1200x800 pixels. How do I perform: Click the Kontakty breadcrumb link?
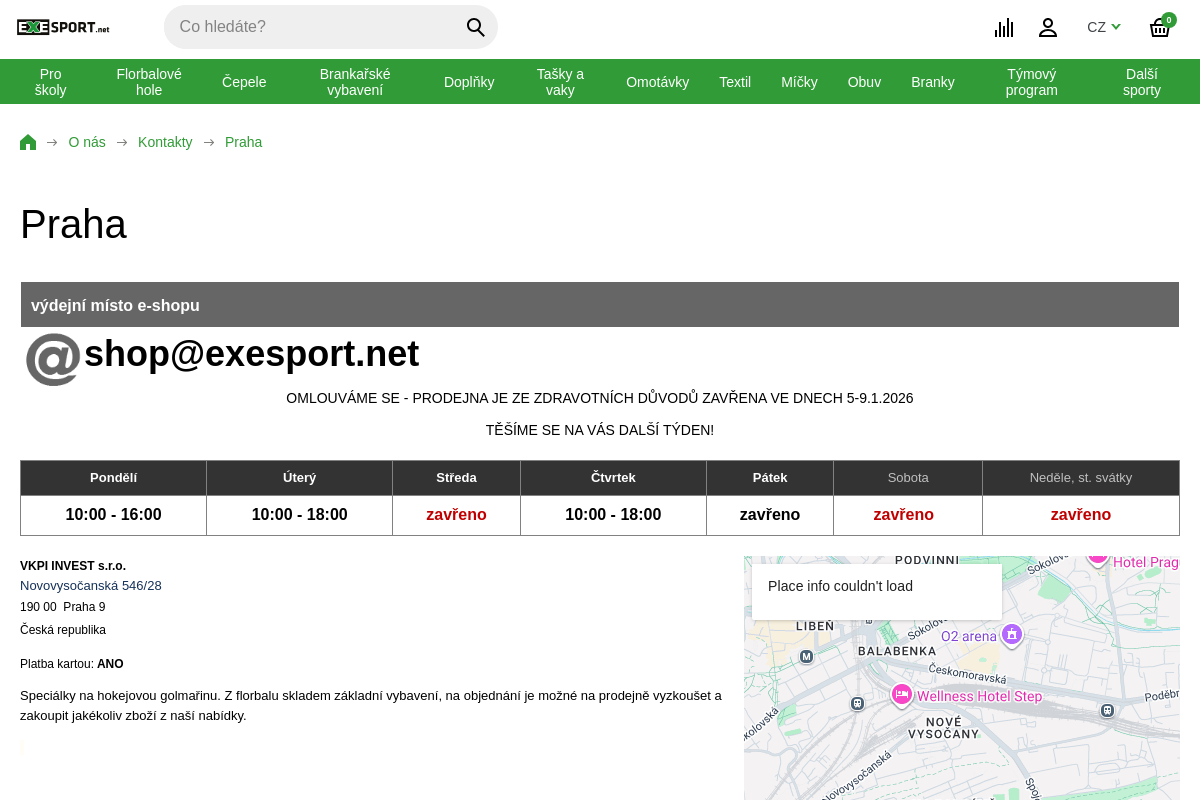[165, 141]
